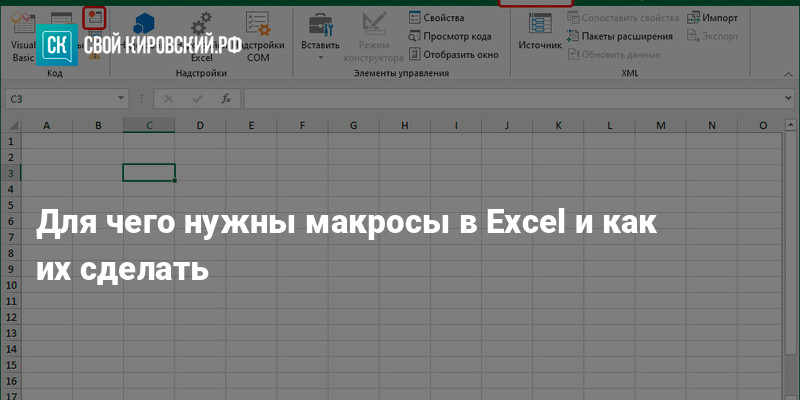Image resolution: width=800 pixels, height=400 pixels.
Task: Select column I header
Action: tap(456, 126)
